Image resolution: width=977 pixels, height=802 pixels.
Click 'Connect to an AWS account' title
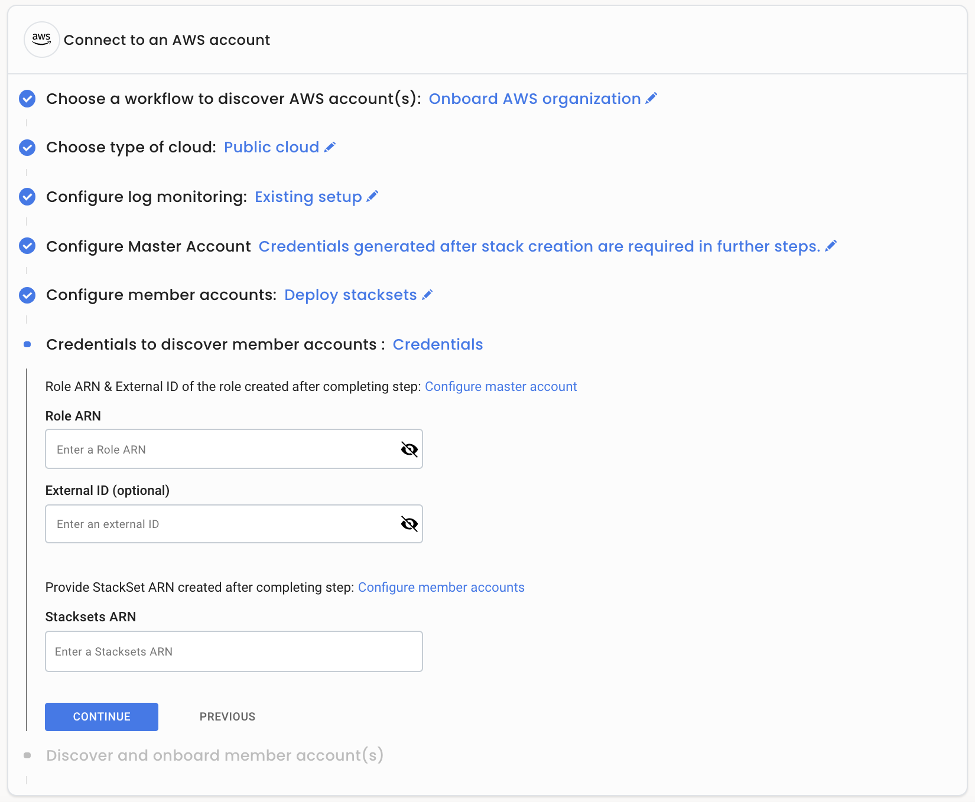[167, 40]
